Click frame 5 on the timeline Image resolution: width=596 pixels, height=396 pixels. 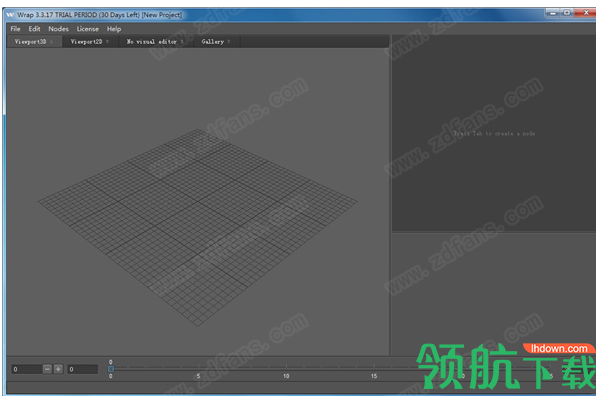click(x=198, y=375)
